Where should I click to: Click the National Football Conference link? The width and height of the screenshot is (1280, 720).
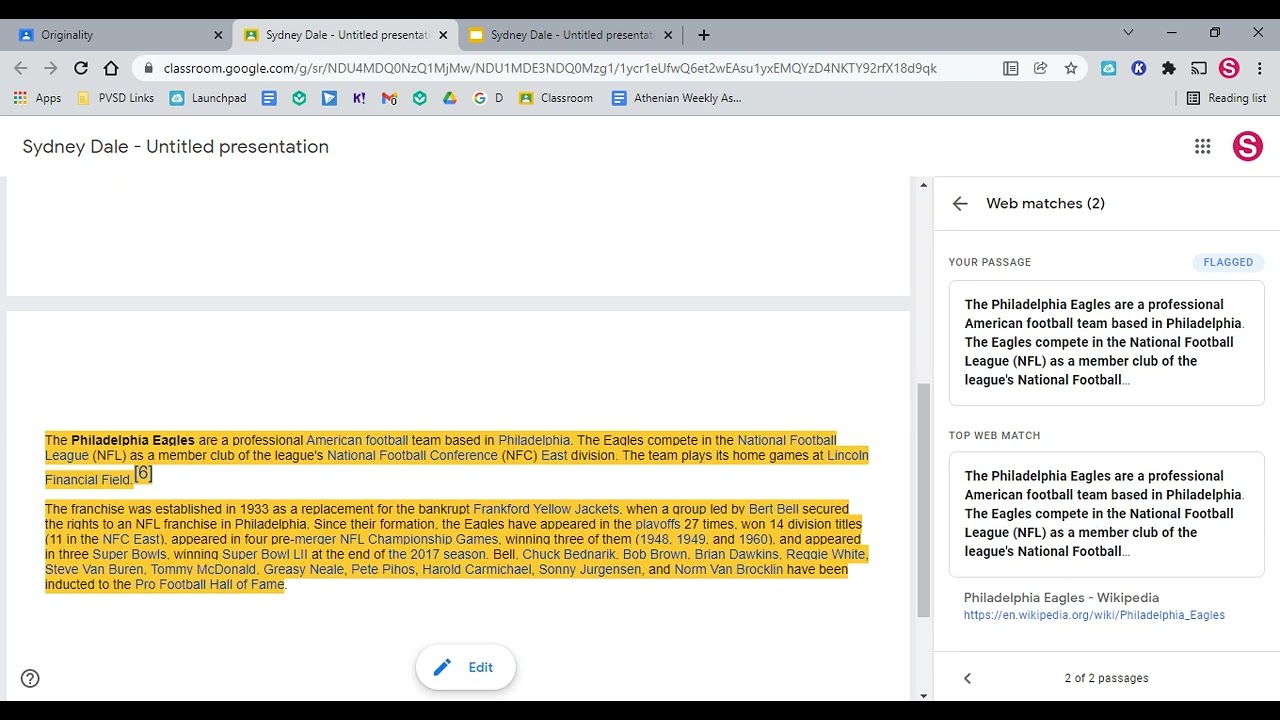(x=412, y=455)
